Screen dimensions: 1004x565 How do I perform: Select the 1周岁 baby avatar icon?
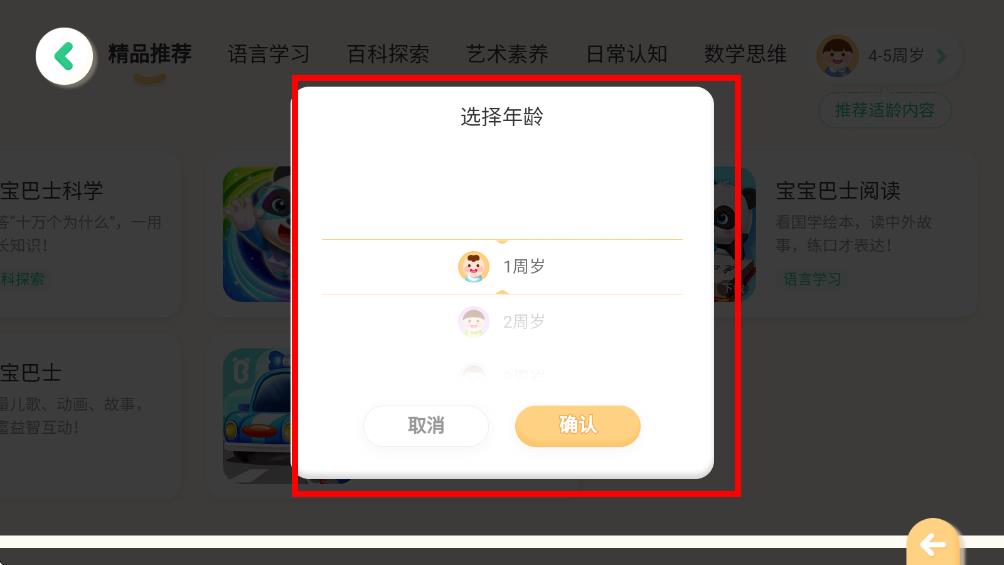474,266
